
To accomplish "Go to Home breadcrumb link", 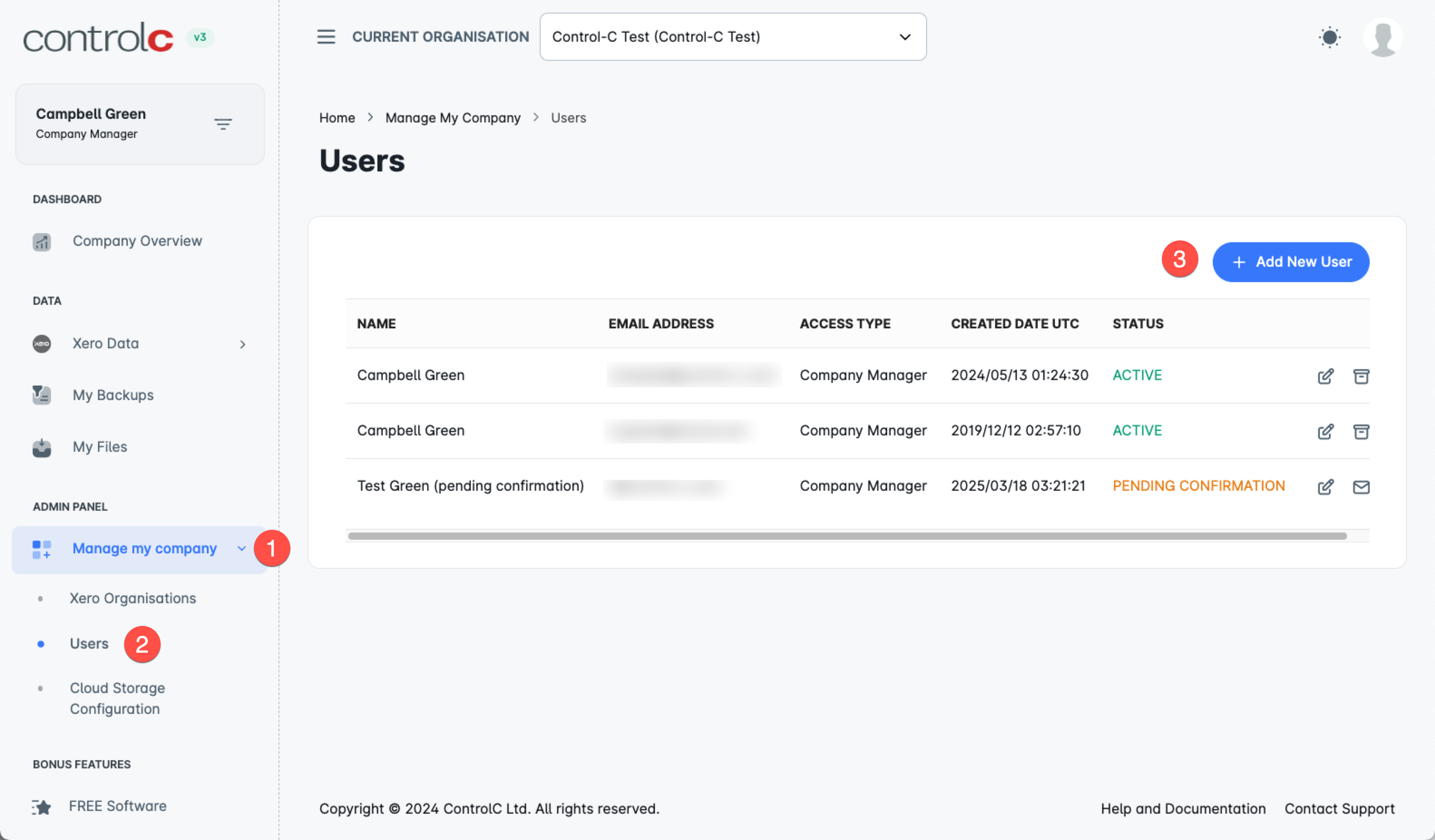I will 337,117.
